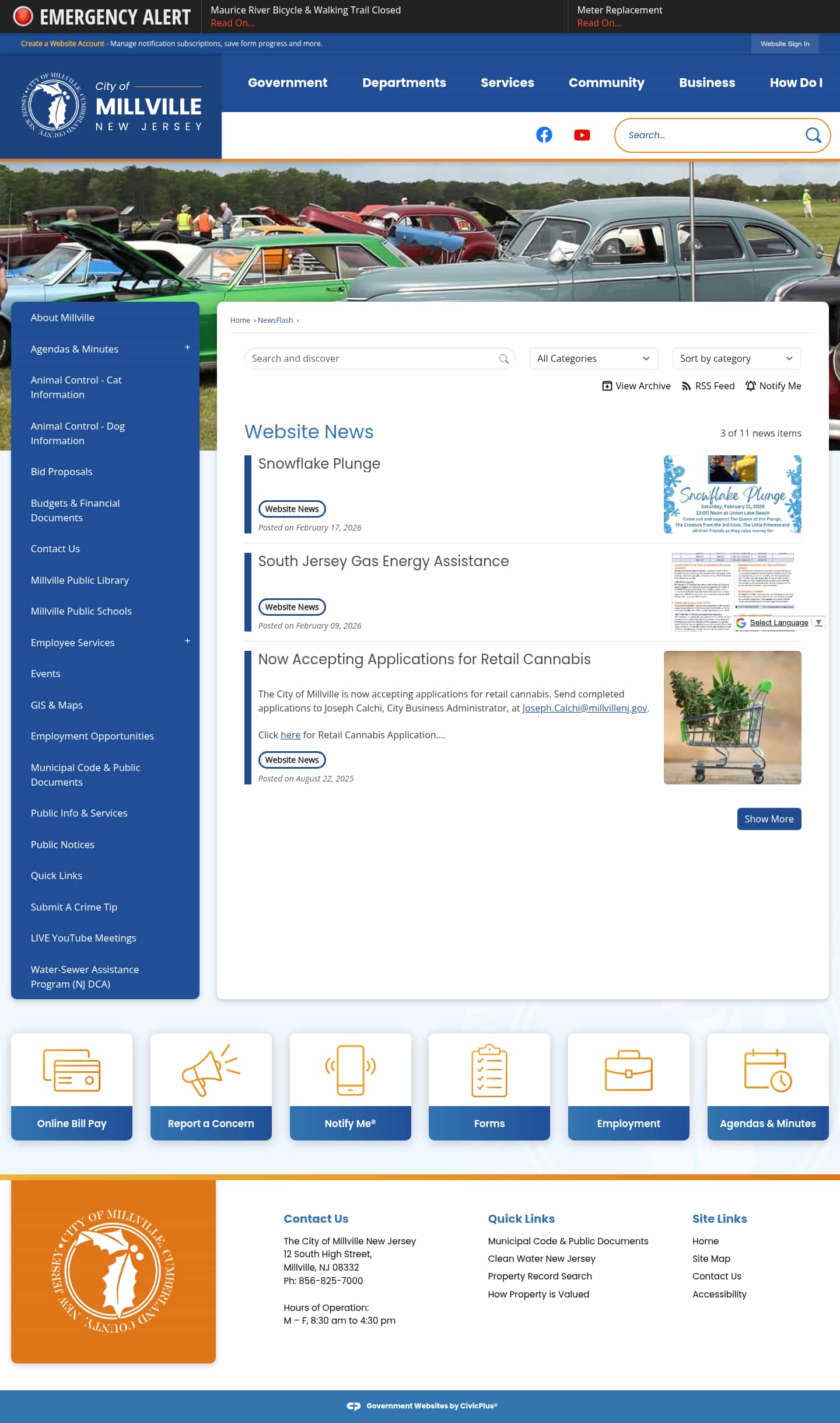Open Contact Us footer heading link
The height and width of the screenshot is (1423, 840).
[316, 1219]
